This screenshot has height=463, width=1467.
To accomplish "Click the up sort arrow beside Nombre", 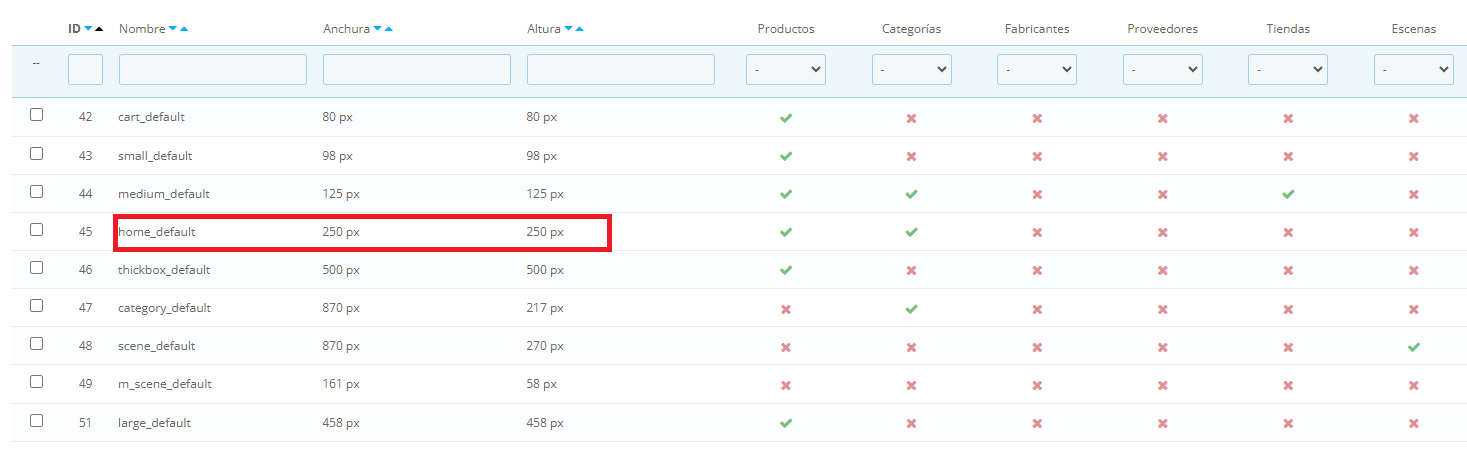I will pyautogui.click(x=184, y=29).
